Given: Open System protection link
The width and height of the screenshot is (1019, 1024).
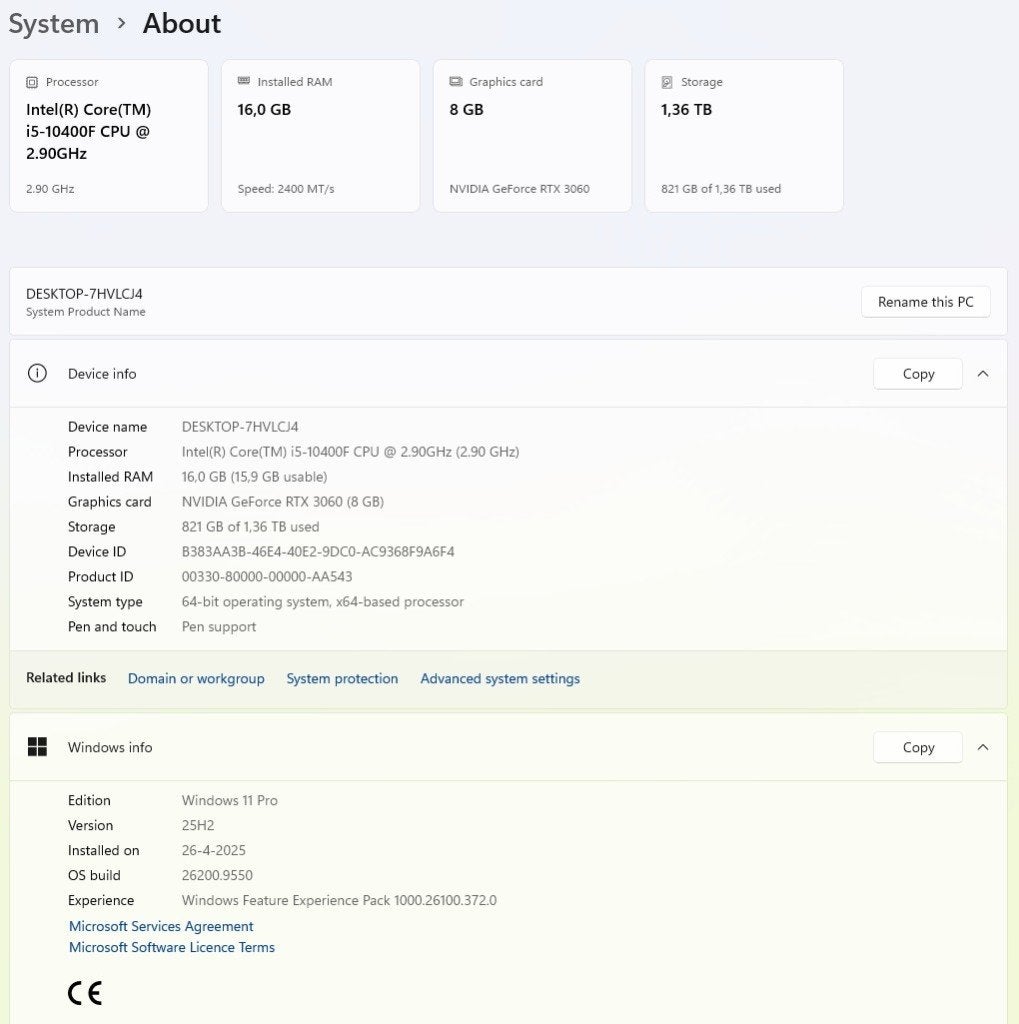Looking at the screenshot, I should 342,679.
